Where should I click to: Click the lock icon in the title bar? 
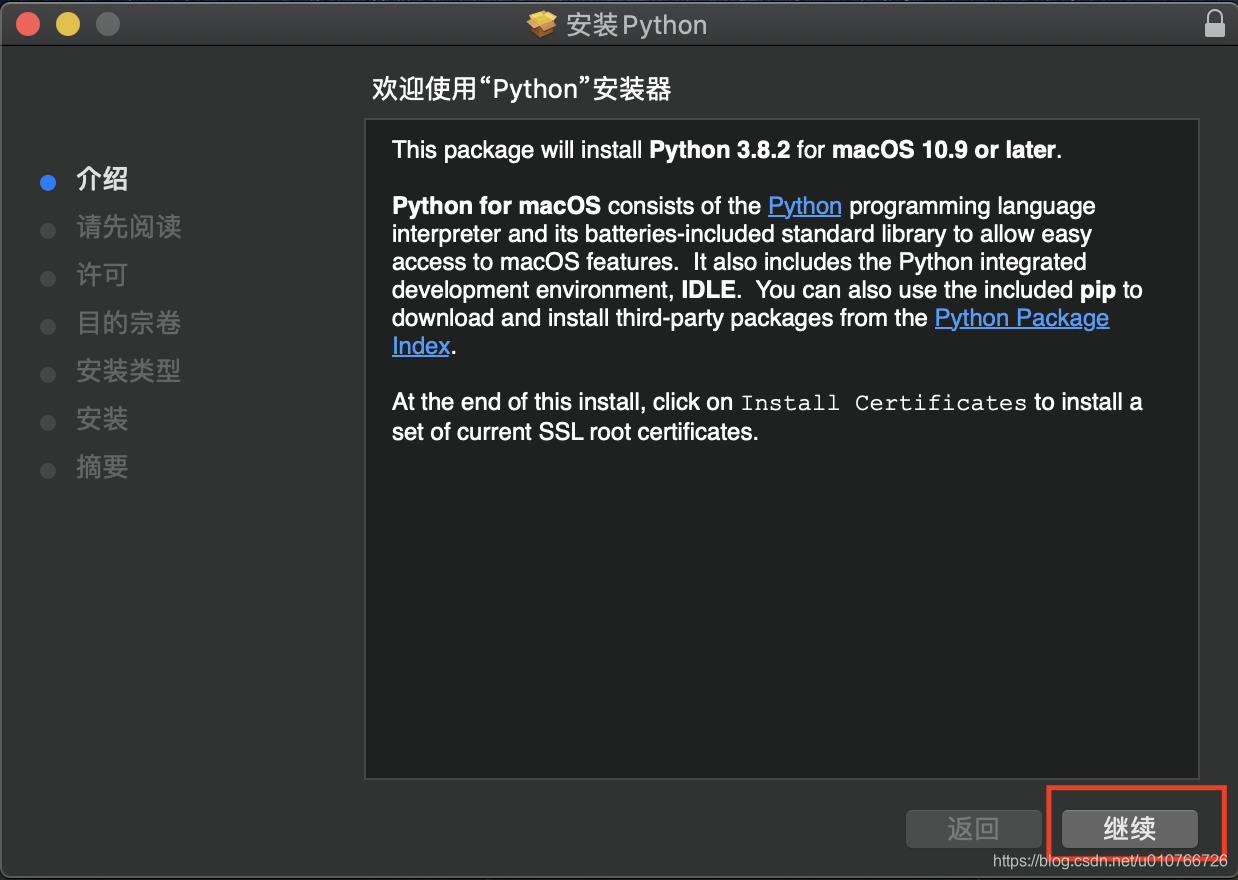tap(1214, 23)
